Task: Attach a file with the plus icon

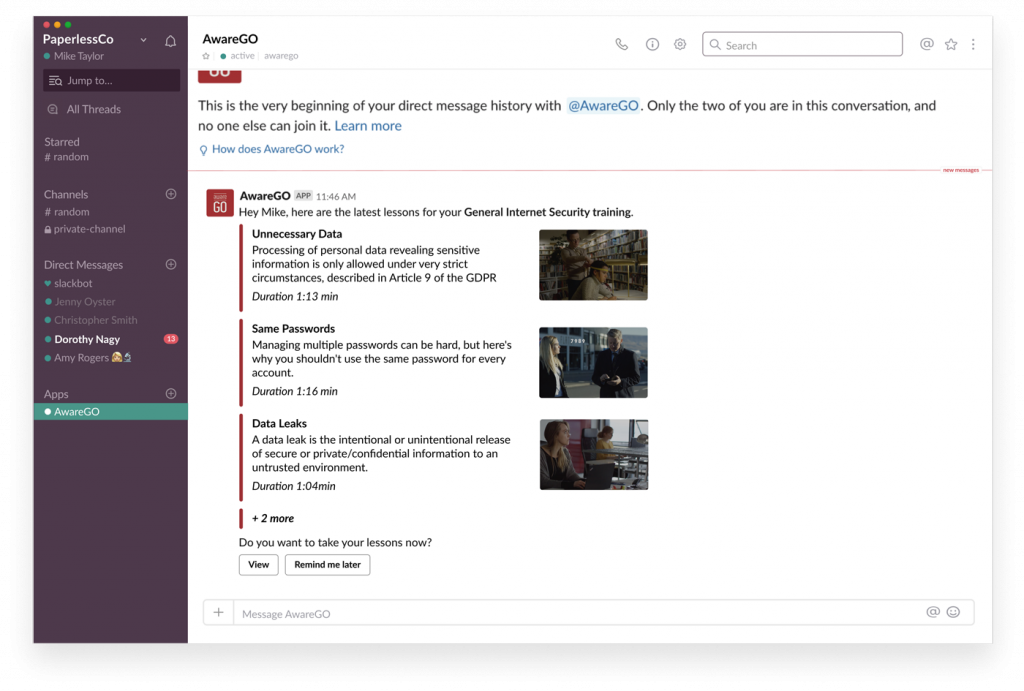Action: point(218,612)
